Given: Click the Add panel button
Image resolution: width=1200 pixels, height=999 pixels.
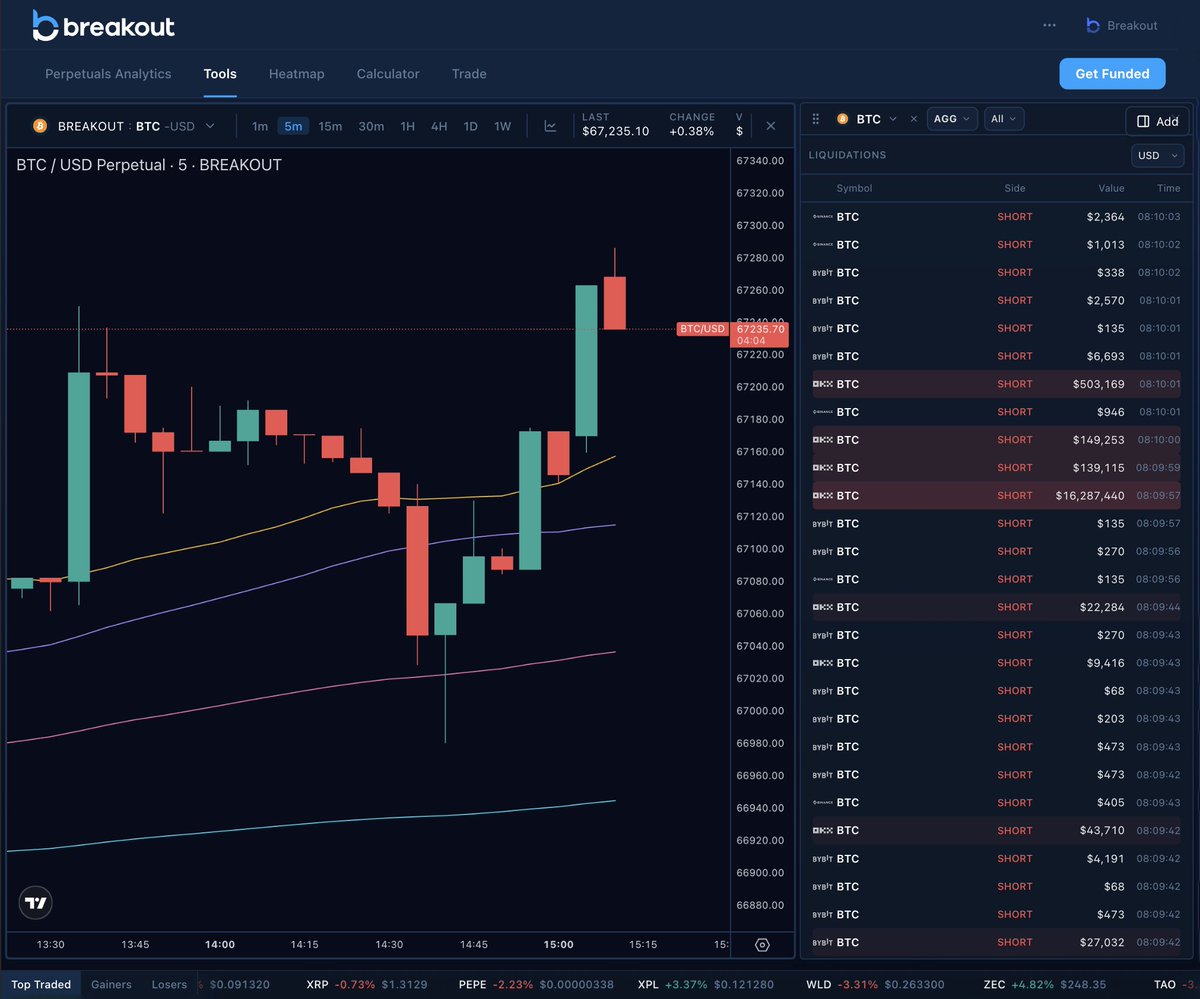Looking at the screenshot, I should pyautogui.click(x=1157, y=121).
